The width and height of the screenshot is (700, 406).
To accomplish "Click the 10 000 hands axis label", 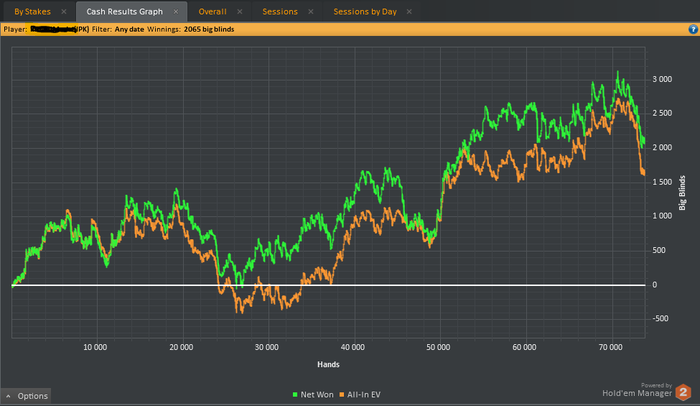I will point(95,347).
